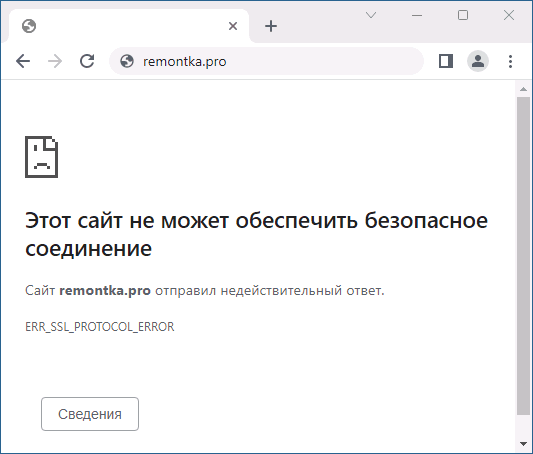Close the current tab with X
This screenshot has width=533, height=454.
[233, 26]
